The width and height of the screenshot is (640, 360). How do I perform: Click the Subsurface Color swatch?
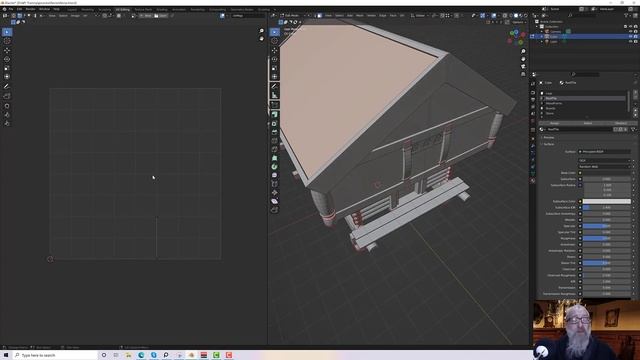(607, 201)
